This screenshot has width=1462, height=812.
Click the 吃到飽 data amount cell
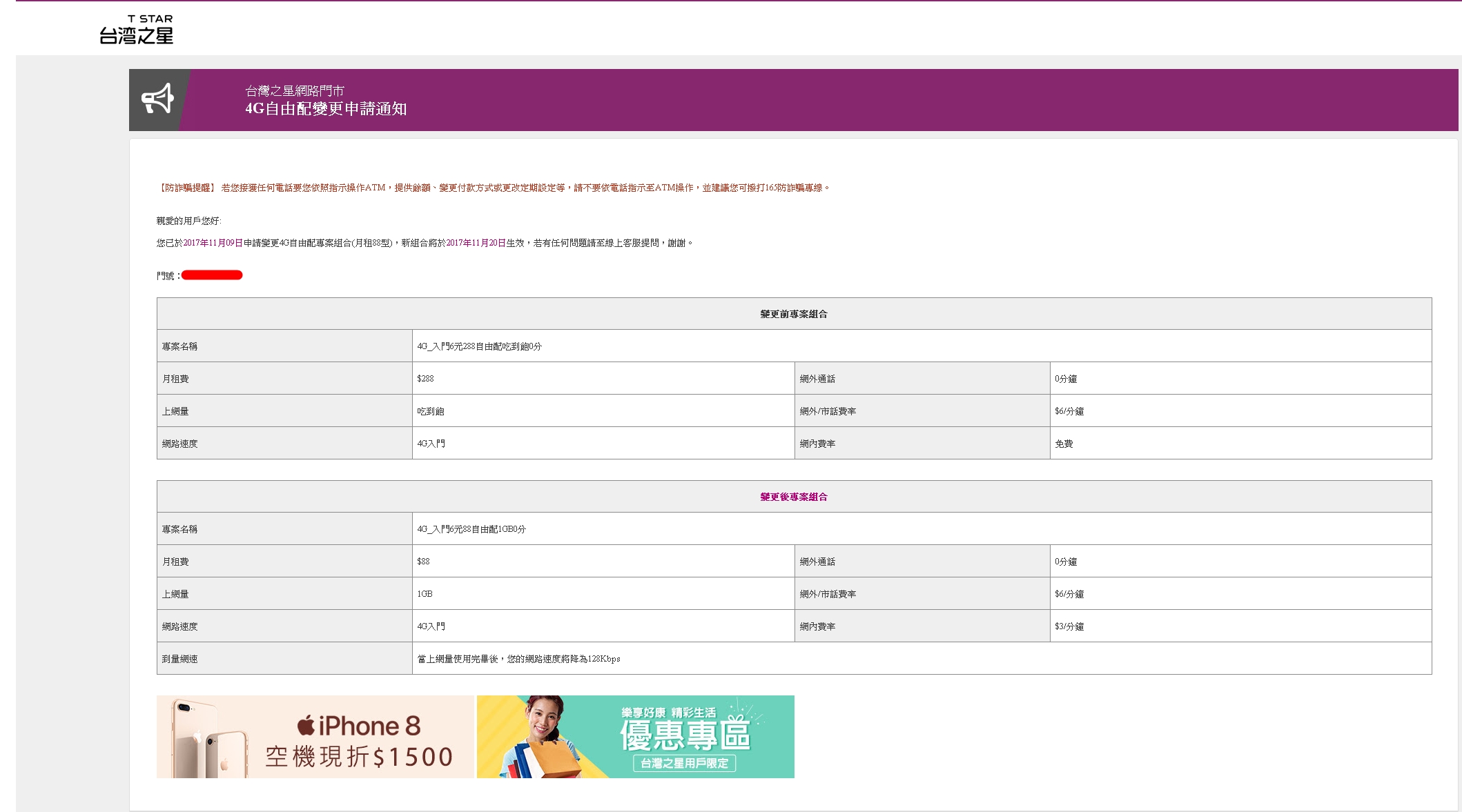(603, 410)
